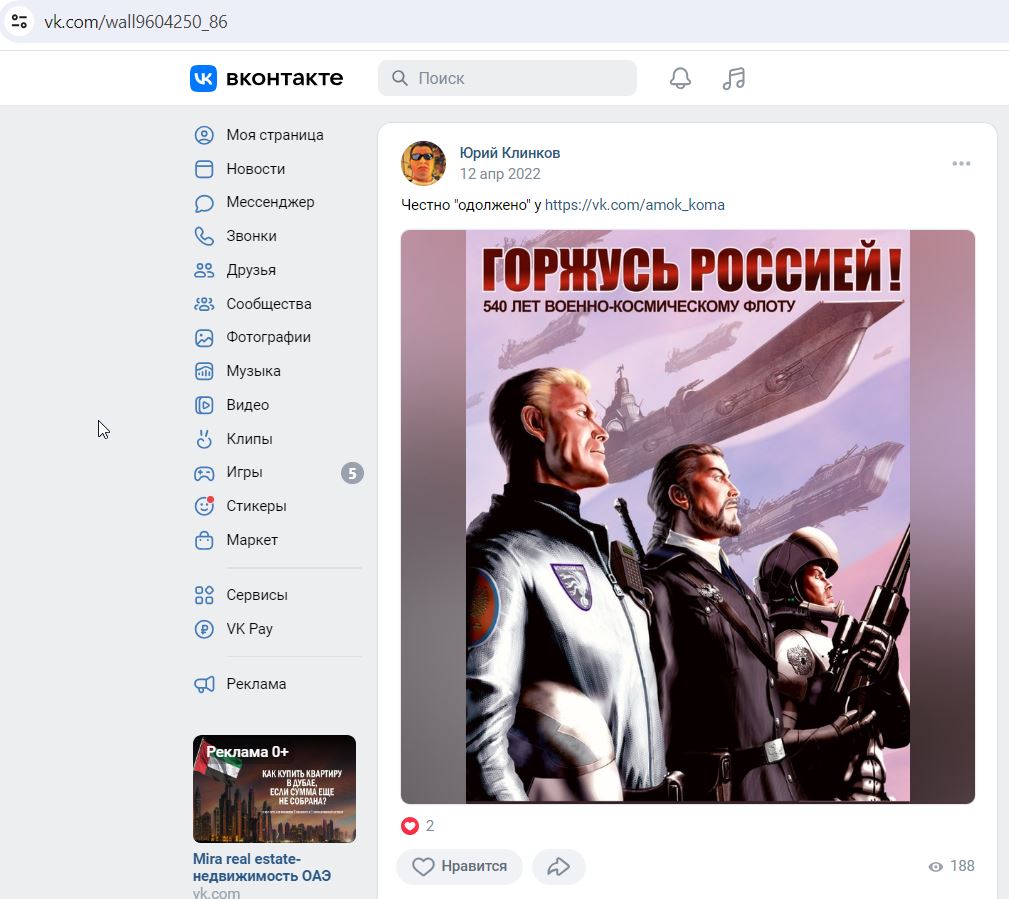Open Маркет menu item
This screenshot has height=899, width=1009.
(252, 540)
